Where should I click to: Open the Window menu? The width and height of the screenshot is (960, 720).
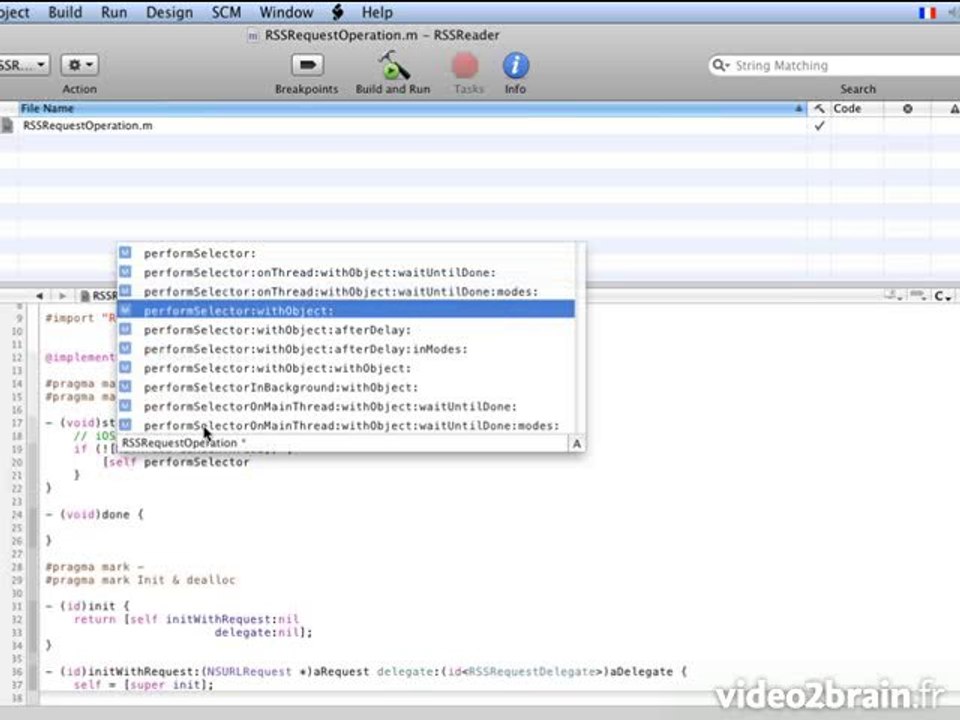pyautogui.click(x=286, y=12)
